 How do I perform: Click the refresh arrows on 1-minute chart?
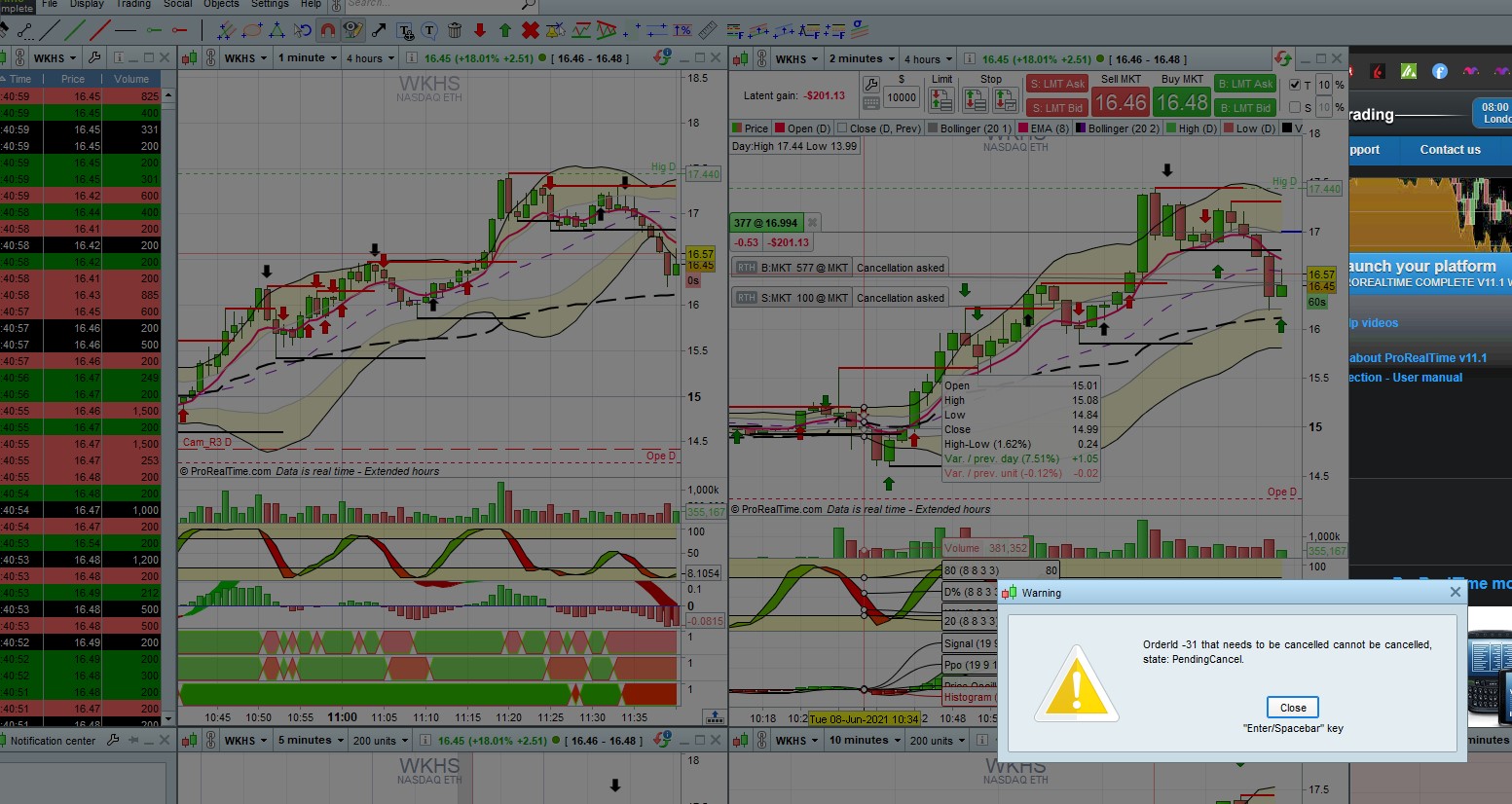pyautogui.click(x=663, y=57)
